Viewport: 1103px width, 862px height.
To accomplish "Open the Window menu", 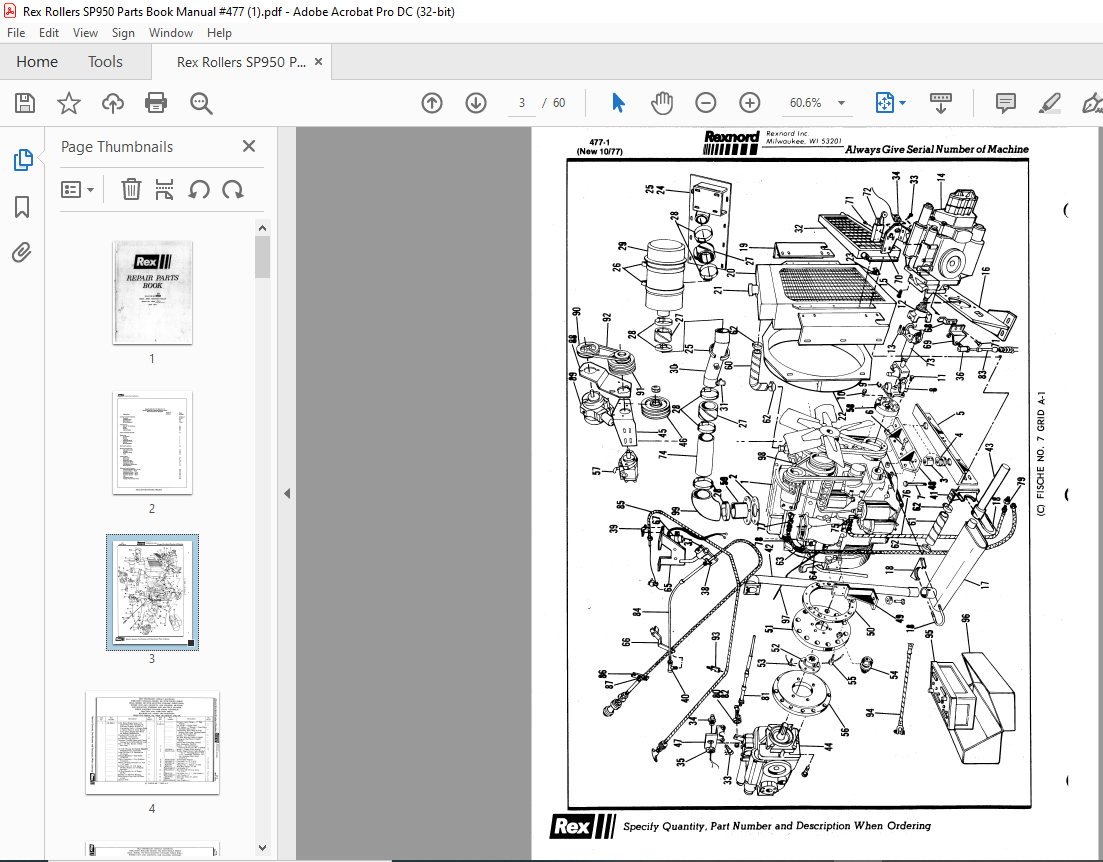I will pos(170,32).
